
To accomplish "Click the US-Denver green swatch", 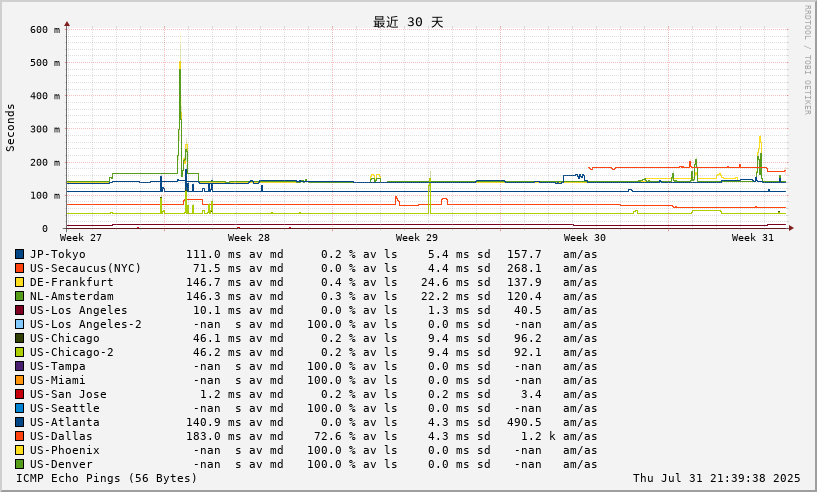I will tap(19, 465).
